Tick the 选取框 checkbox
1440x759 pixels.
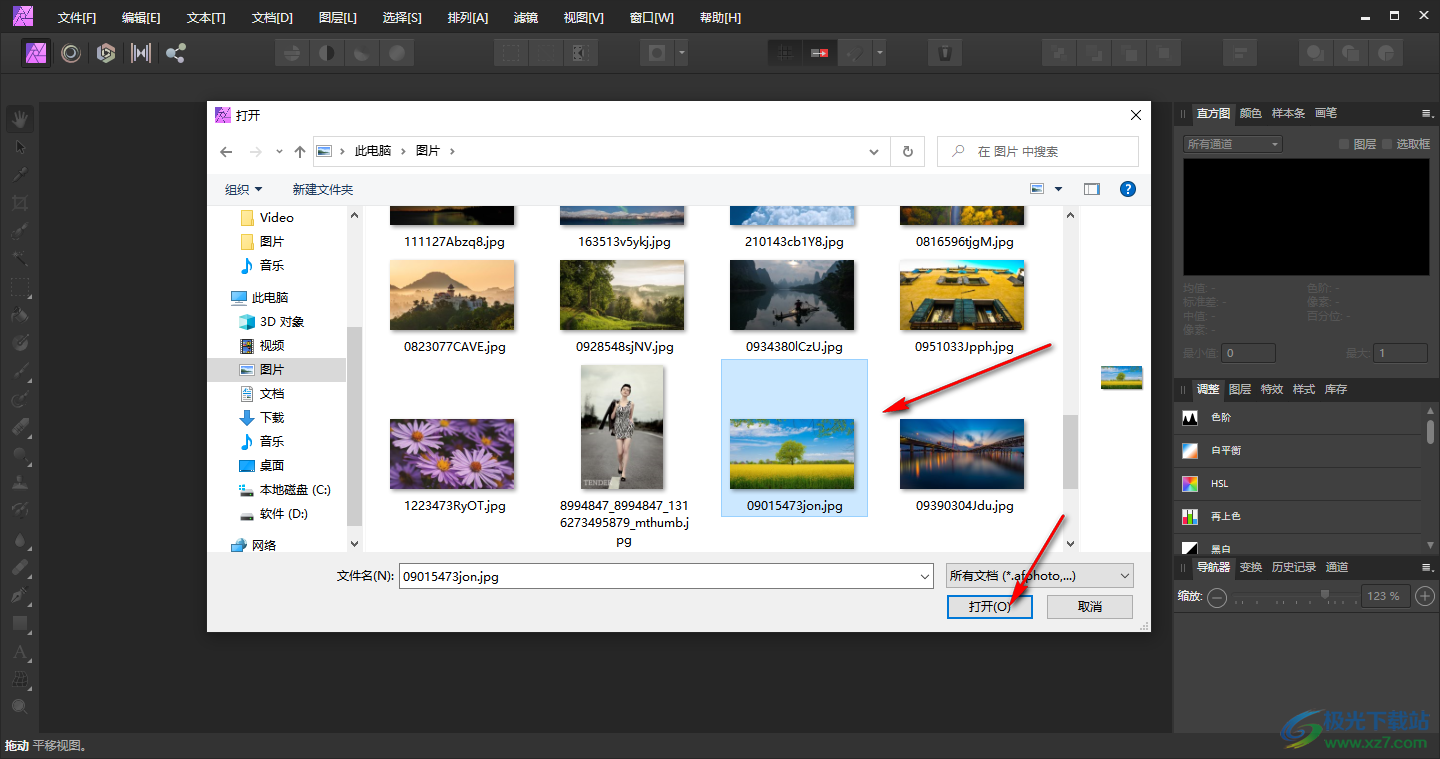[1388, 144]
